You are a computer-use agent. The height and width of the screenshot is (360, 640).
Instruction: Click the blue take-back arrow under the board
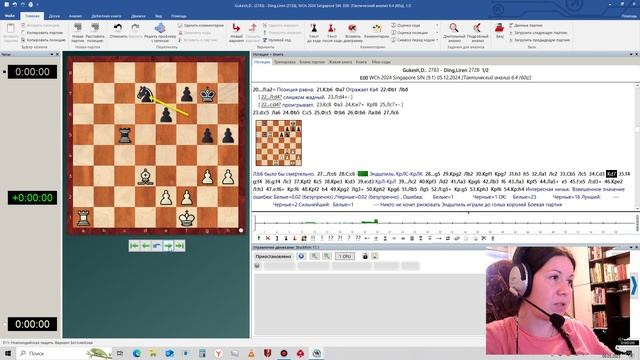(x=157, y=246)
